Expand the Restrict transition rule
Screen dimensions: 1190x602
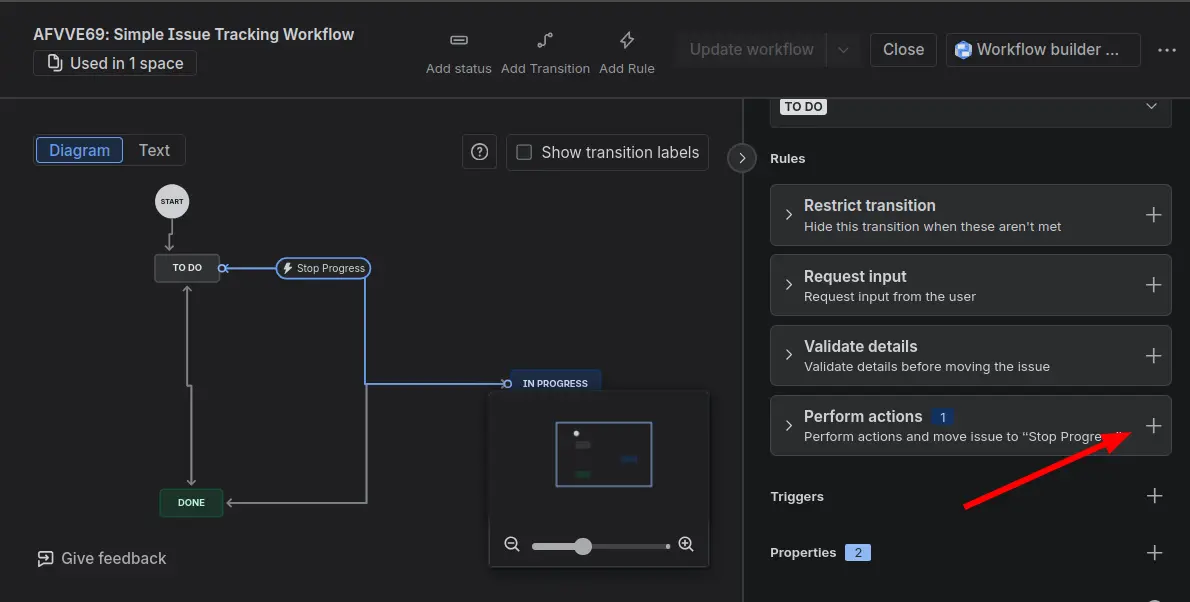(x=789, y=215)
